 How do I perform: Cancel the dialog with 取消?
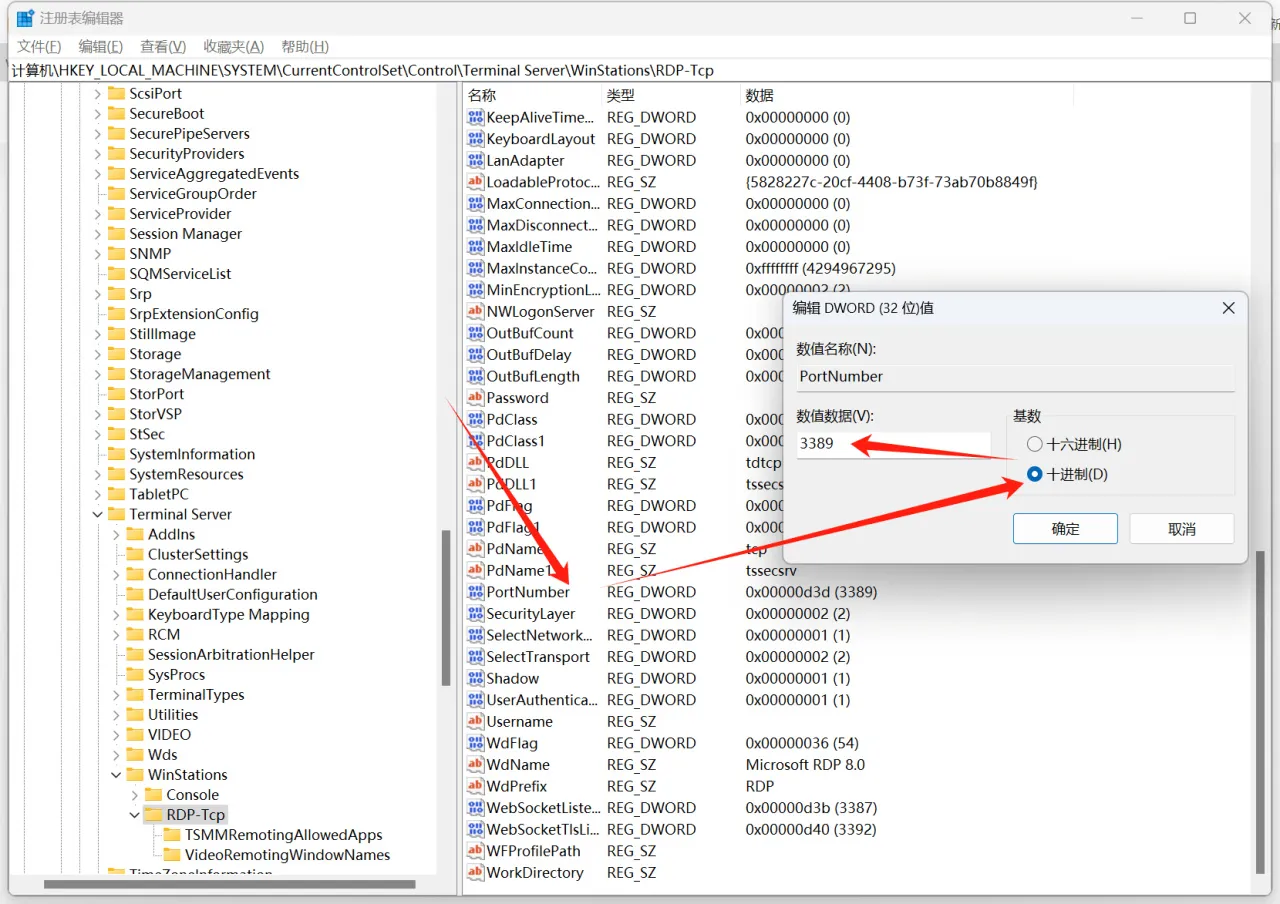coord(1182,529)
